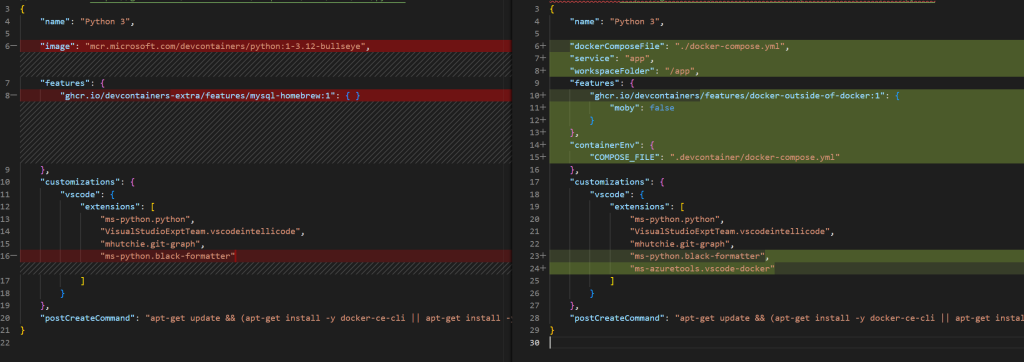The width and height of the screenshot is (1024, 362).
Task: Click "vscode" key in the left pane
Action: [80, 194]
